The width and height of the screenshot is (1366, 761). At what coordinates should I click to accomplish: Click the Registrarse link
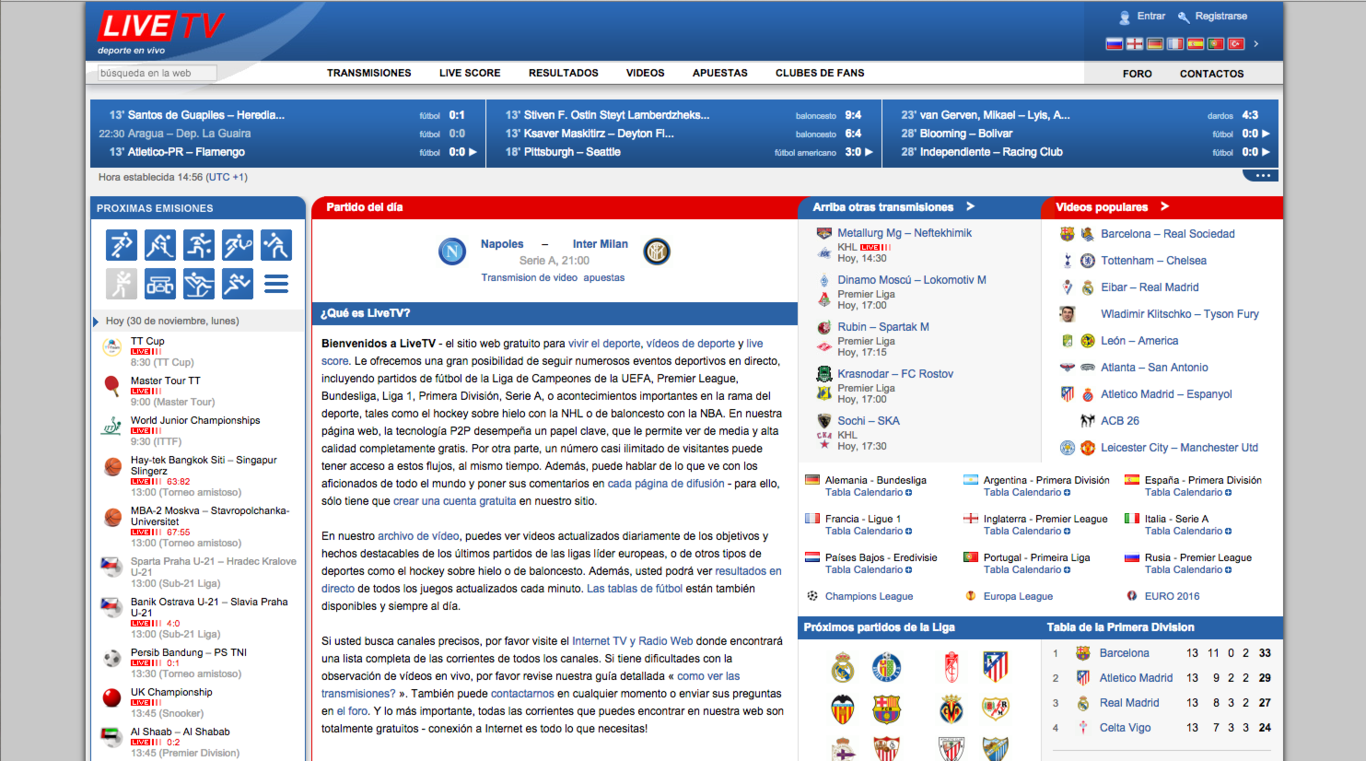(1220, 16)
